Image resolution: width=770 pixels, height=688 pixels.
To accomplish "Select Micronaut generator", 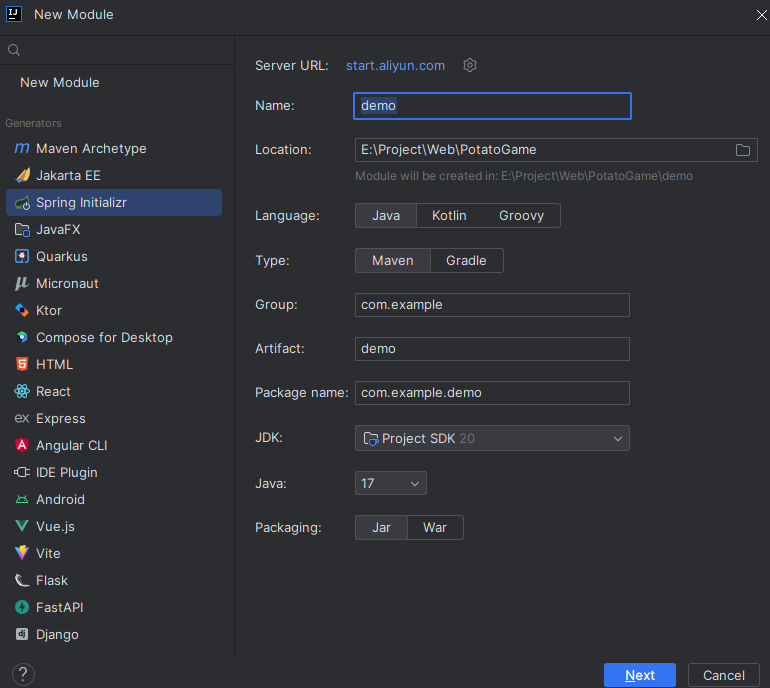I will click(x=114, y=283).
